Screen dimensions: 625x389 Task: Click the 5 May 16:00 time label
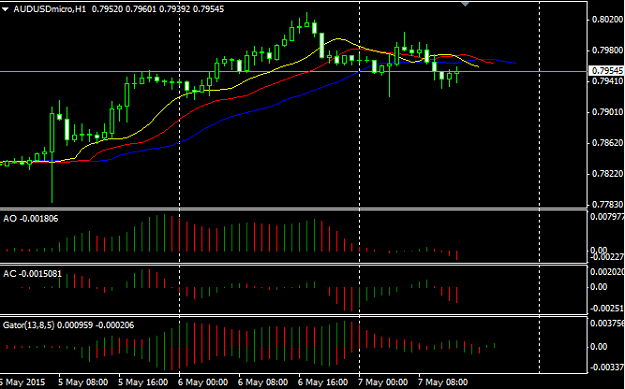click(x=143, y=382)
